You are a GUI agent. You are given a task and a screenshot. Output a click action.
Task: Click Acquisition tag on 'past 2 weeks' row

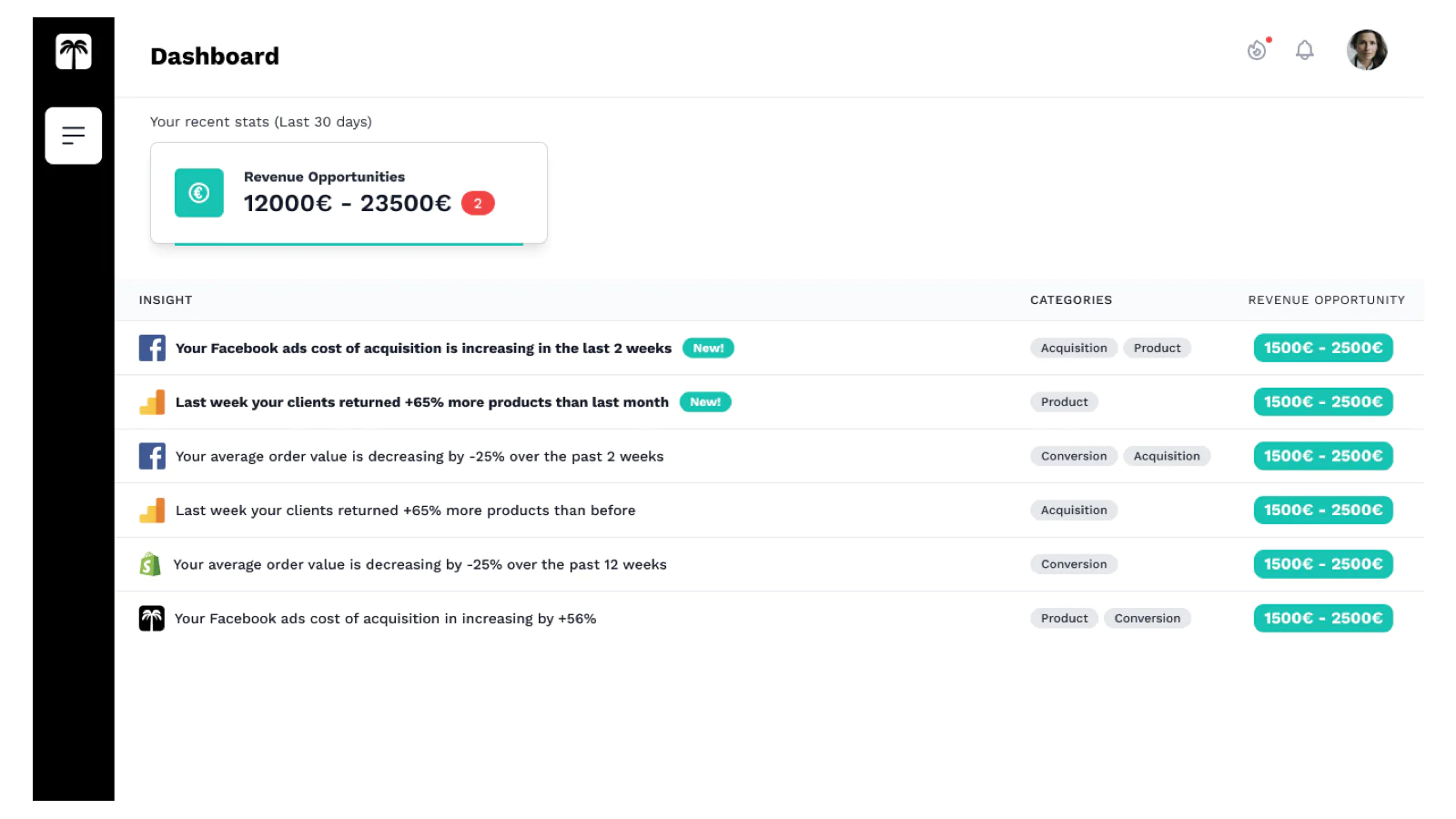click(x=1167, y=456)
